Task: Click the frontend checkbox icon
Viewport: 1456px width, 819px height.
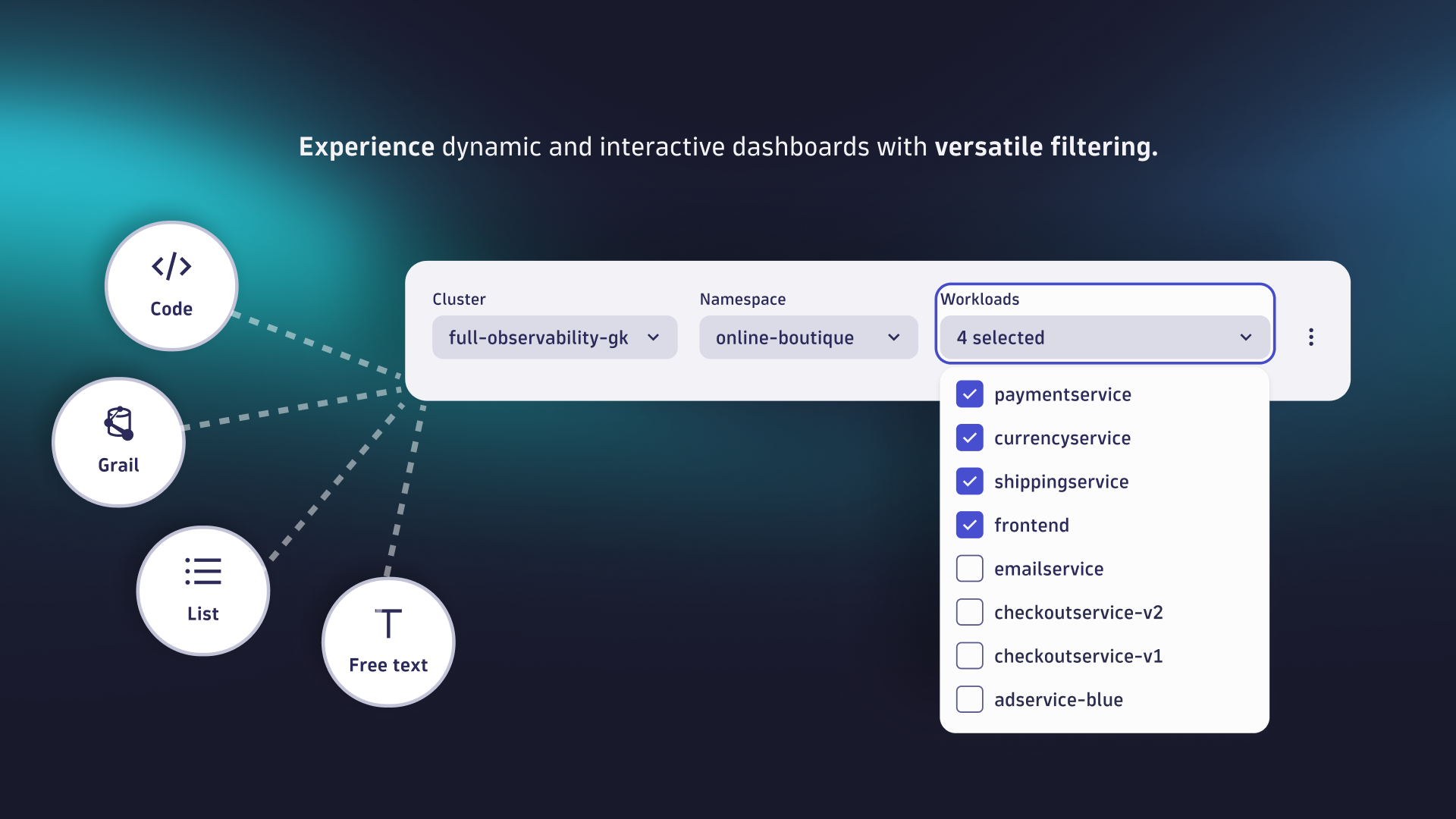Action: pos(969,524)
